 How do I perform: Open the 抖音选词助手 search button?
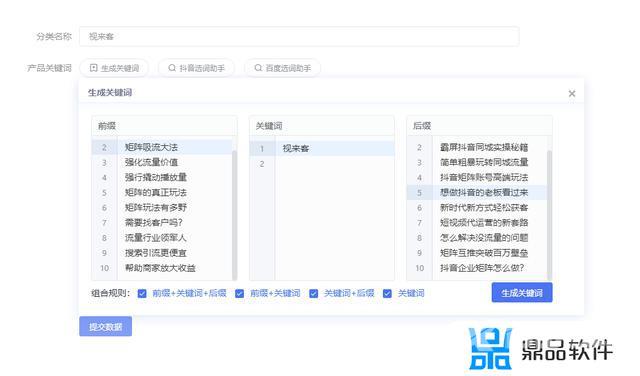tap(196, 68)
